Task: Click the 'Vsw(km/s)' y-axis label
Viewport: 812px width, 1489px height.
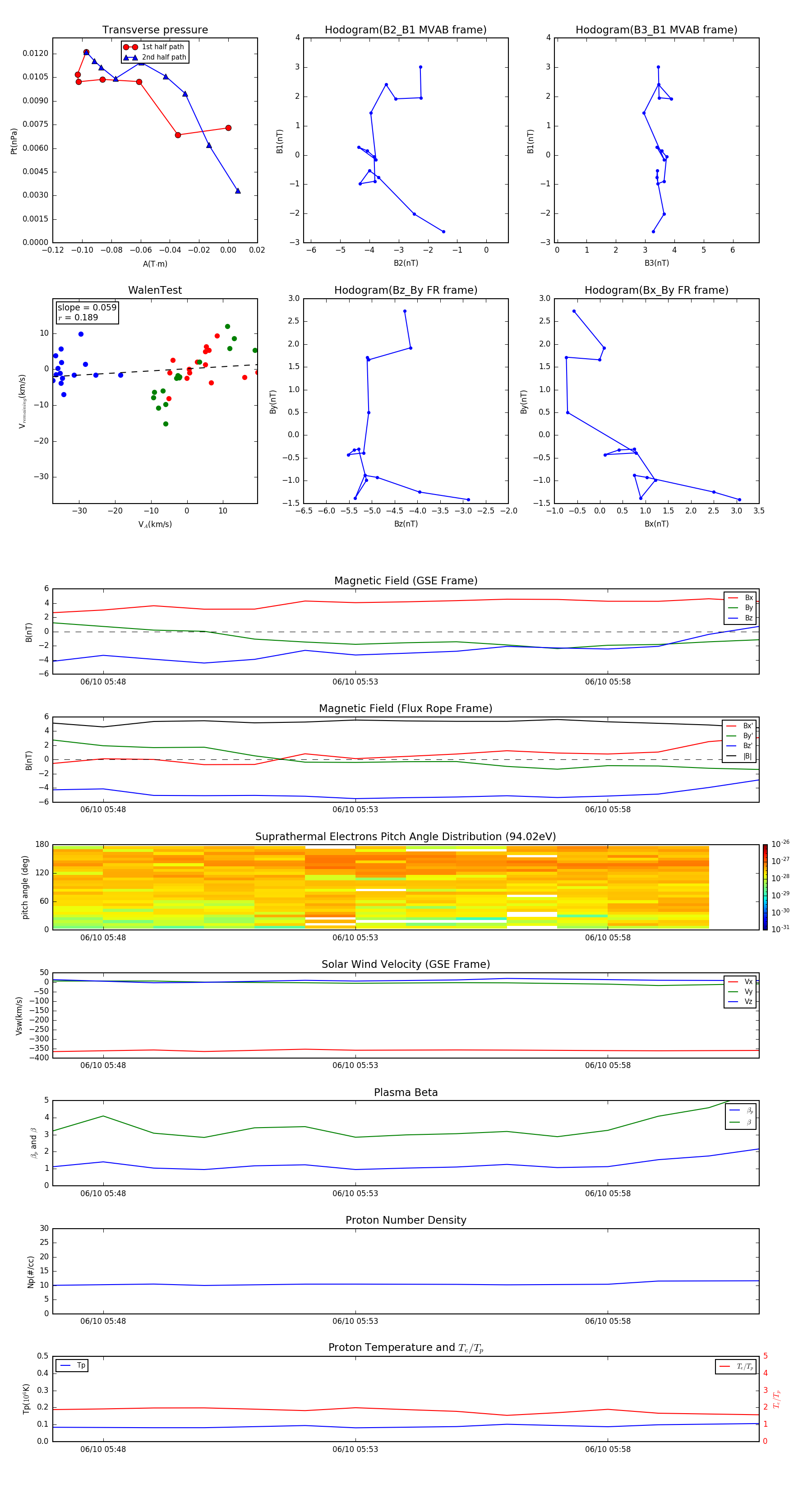Action: coord(19,1016)
